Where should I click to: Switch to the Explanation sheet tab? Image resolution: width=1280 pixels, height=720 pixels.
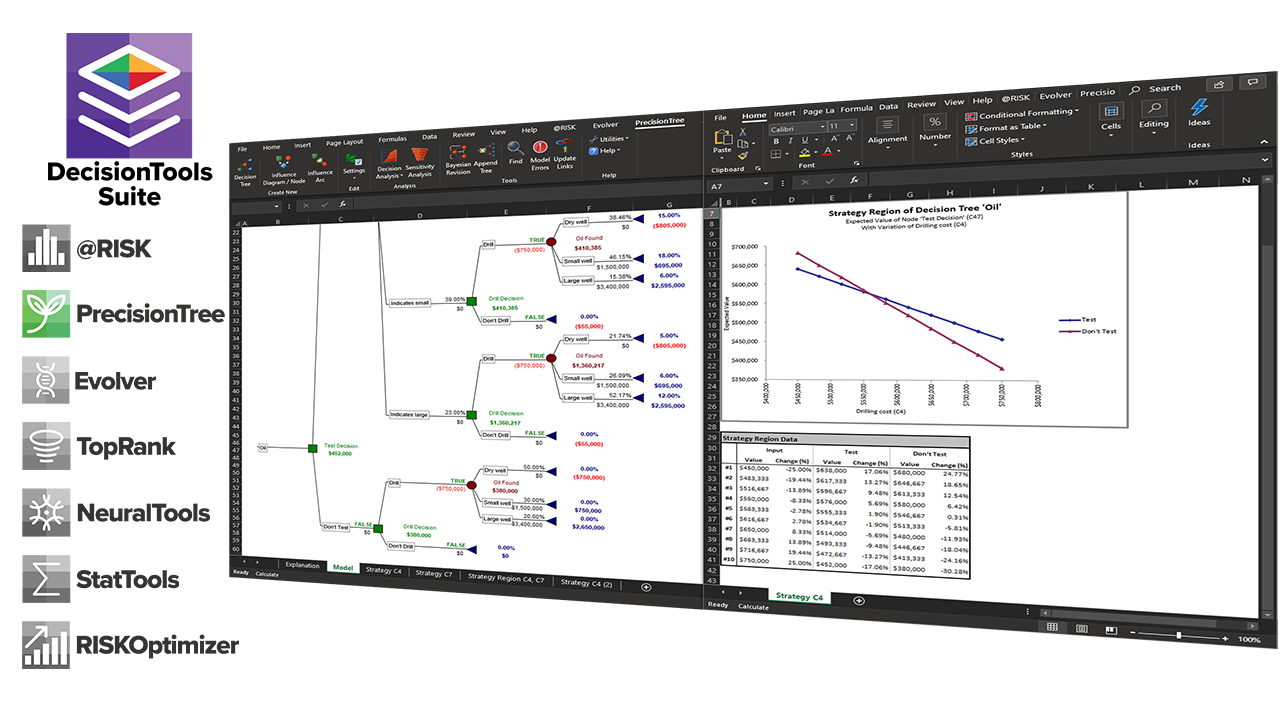(x=302, y=565)
